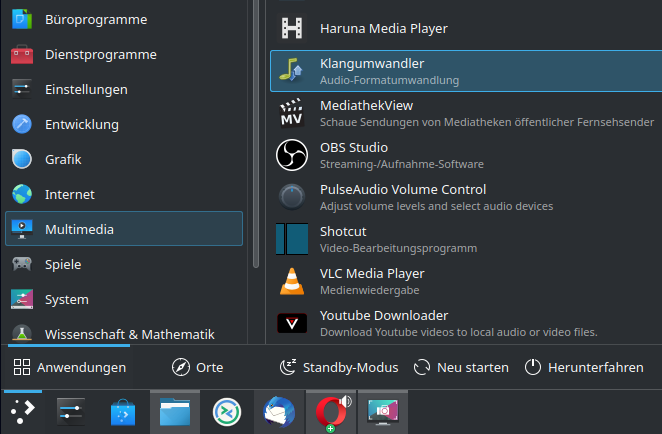Viewport: 662px width, 434px height.
Task: Choose the Einstellungen category label
Action: [x=86, y=90]
